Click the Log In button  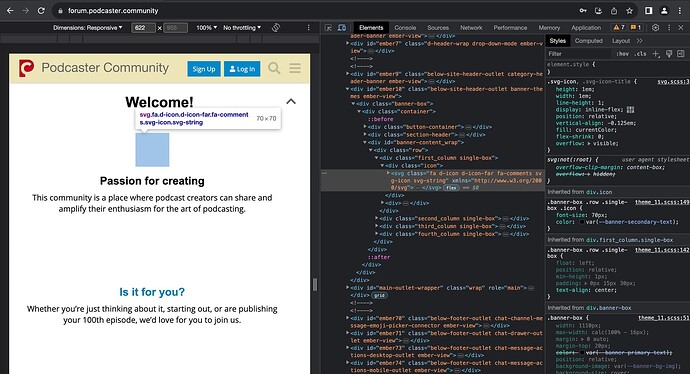pos(242,69)
